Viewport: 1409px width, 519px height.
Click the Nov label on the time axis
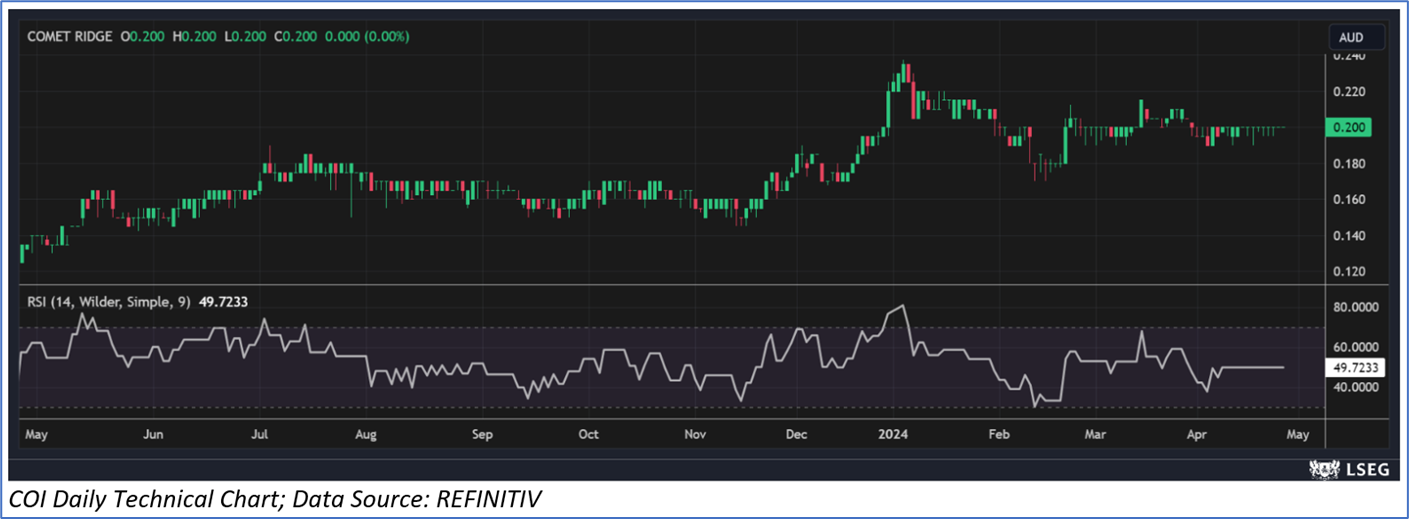tap(695, 435)
